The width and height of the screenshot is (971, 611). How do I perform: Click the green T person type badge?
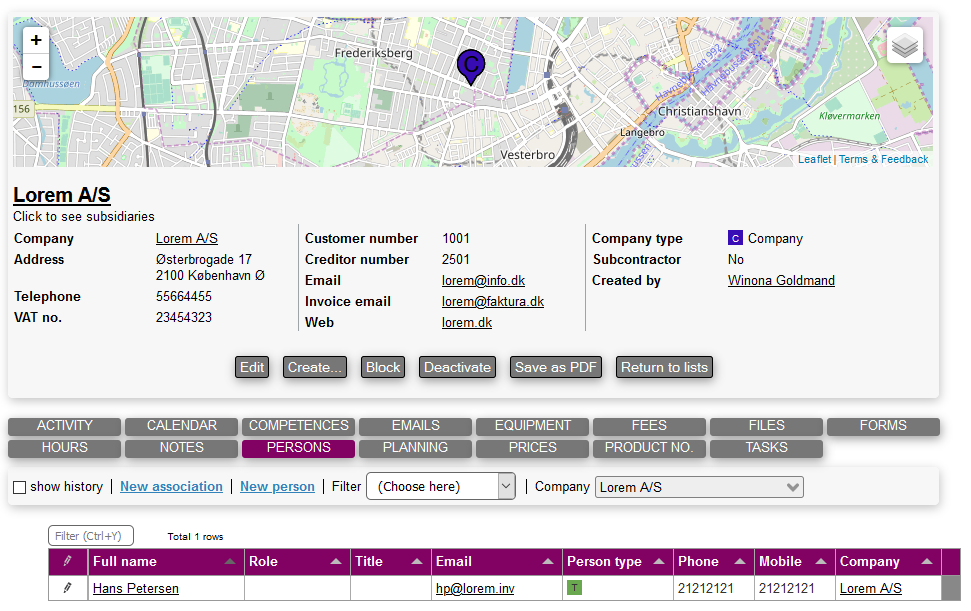coord(574,588)
